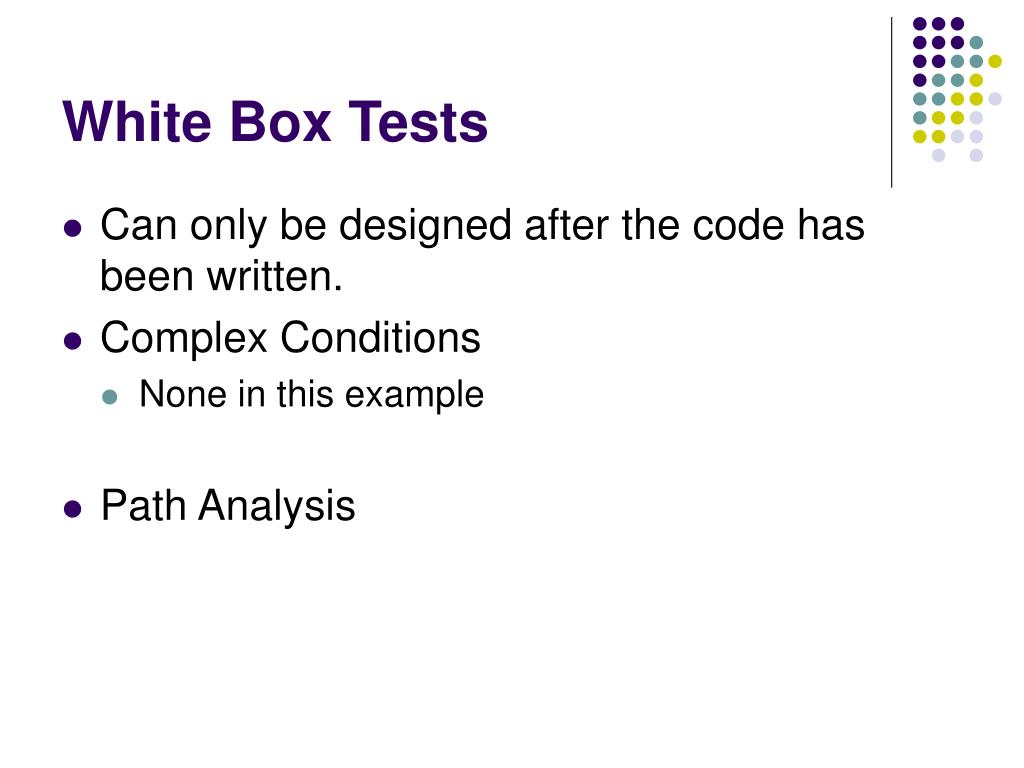Select the "Complex Conditions" bullet text
1024x768 pixels.
coord(291,338)
